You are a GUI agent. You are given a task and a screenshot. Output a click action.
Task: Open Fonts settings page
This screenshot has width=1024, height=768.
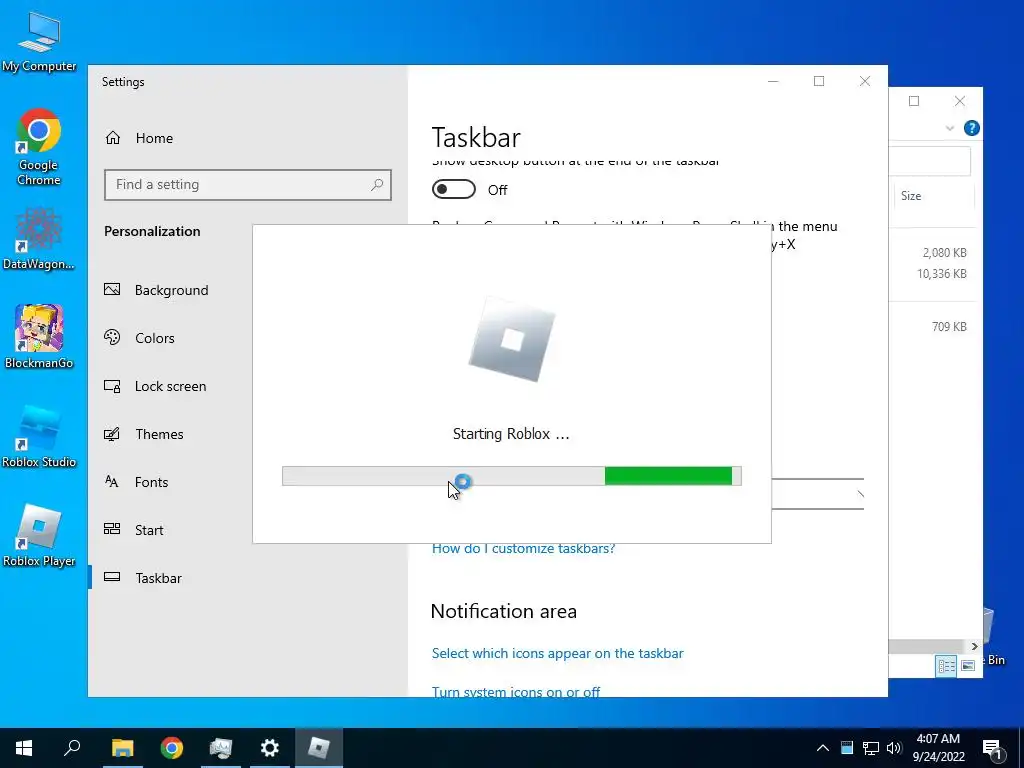[x=136, y=482]
